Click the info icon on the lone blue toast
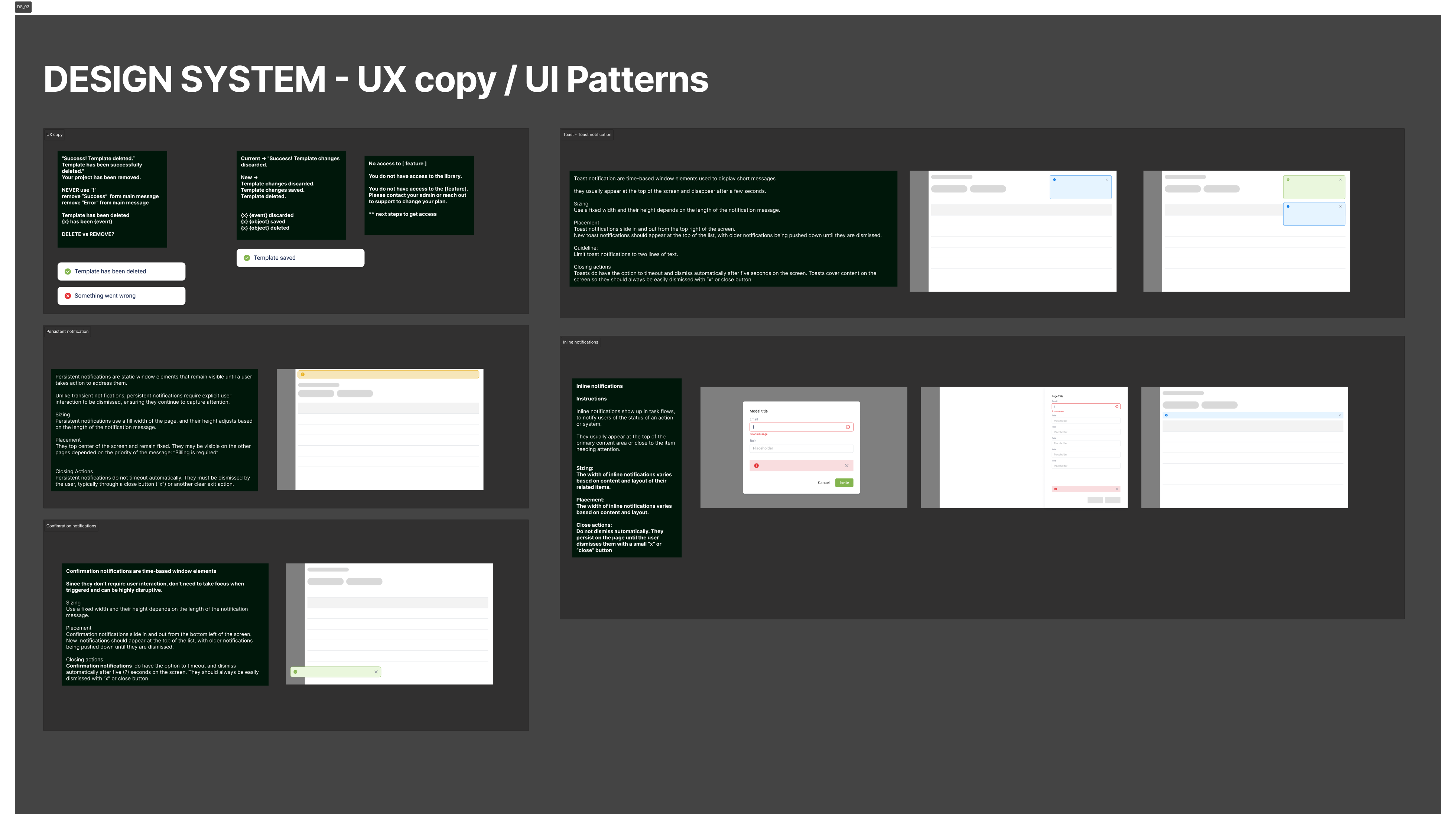1456x829 pixels. (x=1054, y=180)
